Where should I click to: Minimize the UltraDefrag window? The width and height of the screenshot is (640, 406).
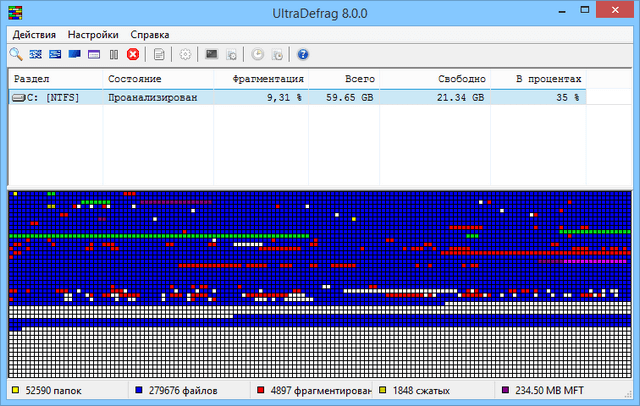[x=562, y=10]
